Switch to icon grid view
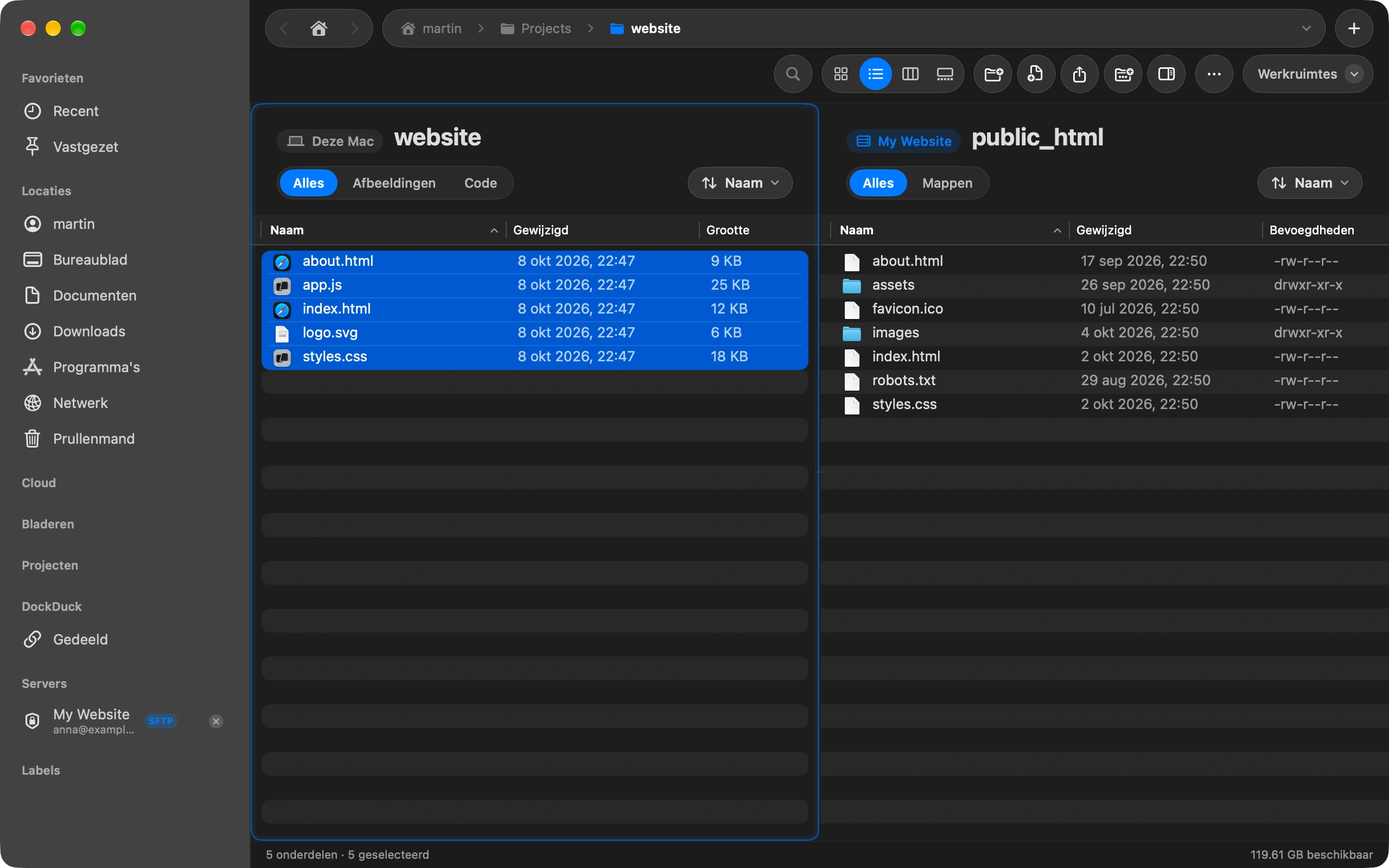This screenshot has height=868, width=1389. tap(841, 74)
